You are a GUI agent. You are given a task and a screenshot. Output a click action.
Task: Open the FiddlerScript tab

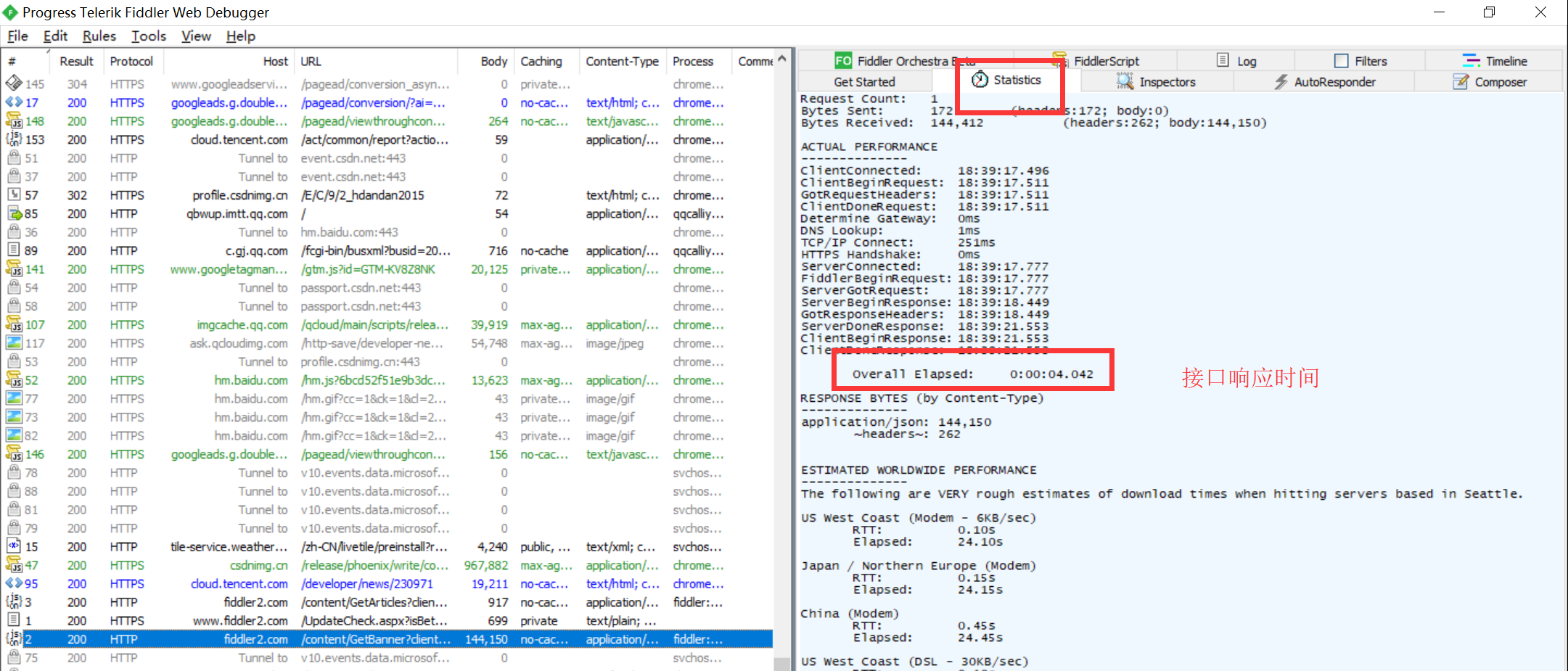(1096, 61)
